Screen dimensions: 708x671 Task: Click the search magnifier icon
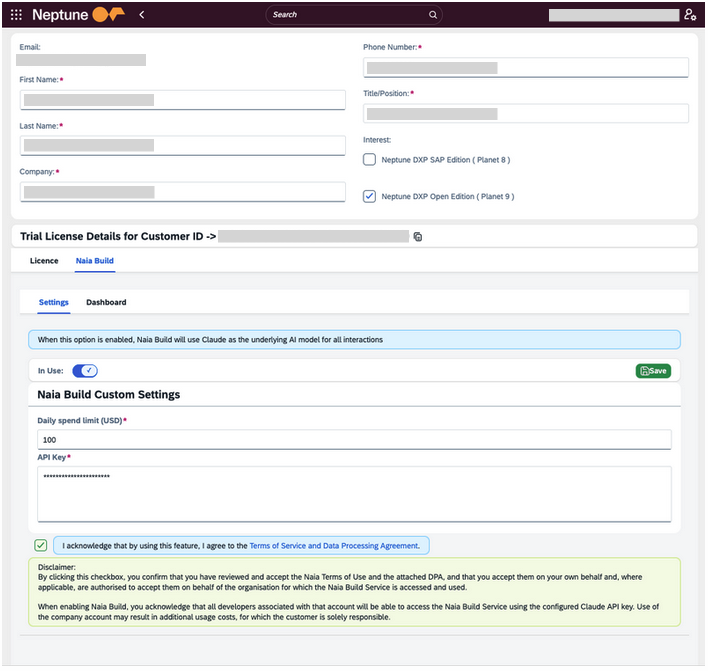433,15
